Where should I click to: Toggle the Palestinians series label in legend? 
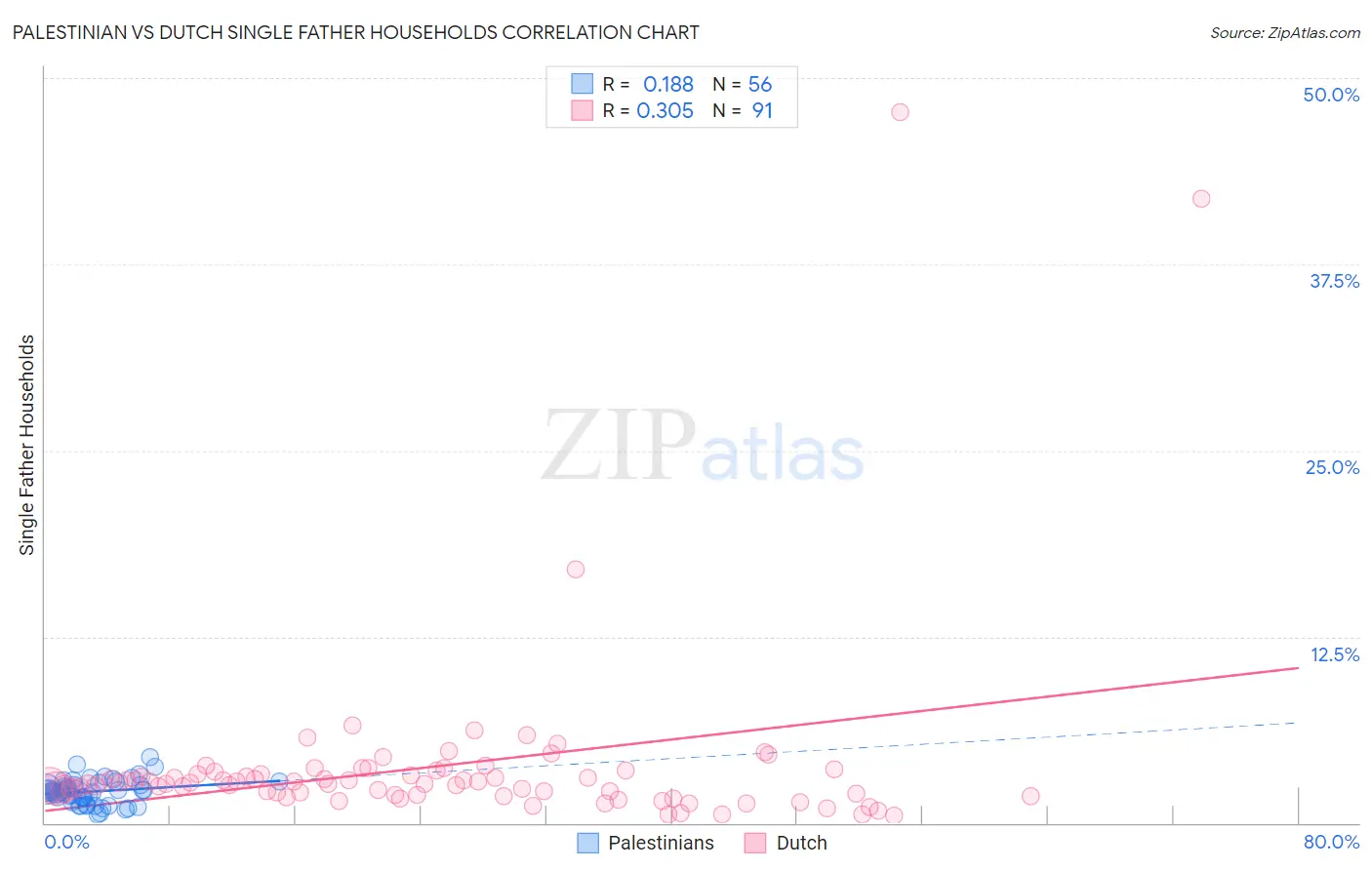661,843
